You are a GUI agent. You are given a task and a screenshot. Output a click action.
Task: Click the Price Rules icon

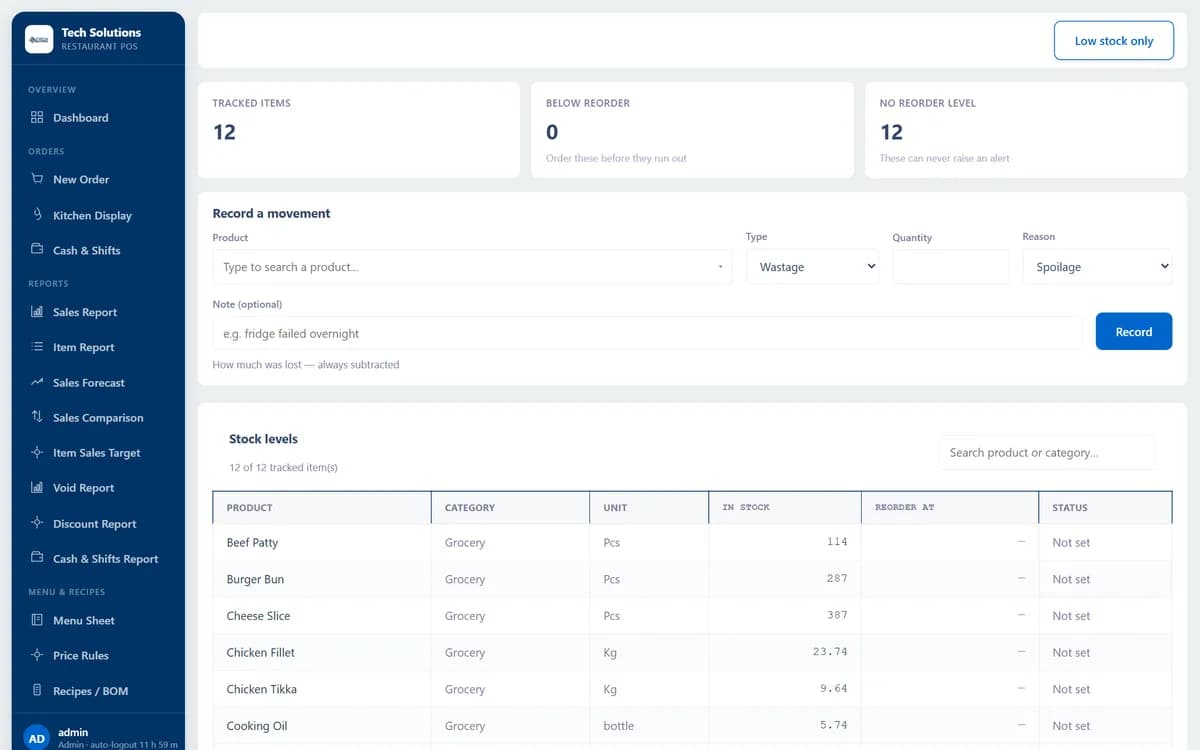click(37, 655)
